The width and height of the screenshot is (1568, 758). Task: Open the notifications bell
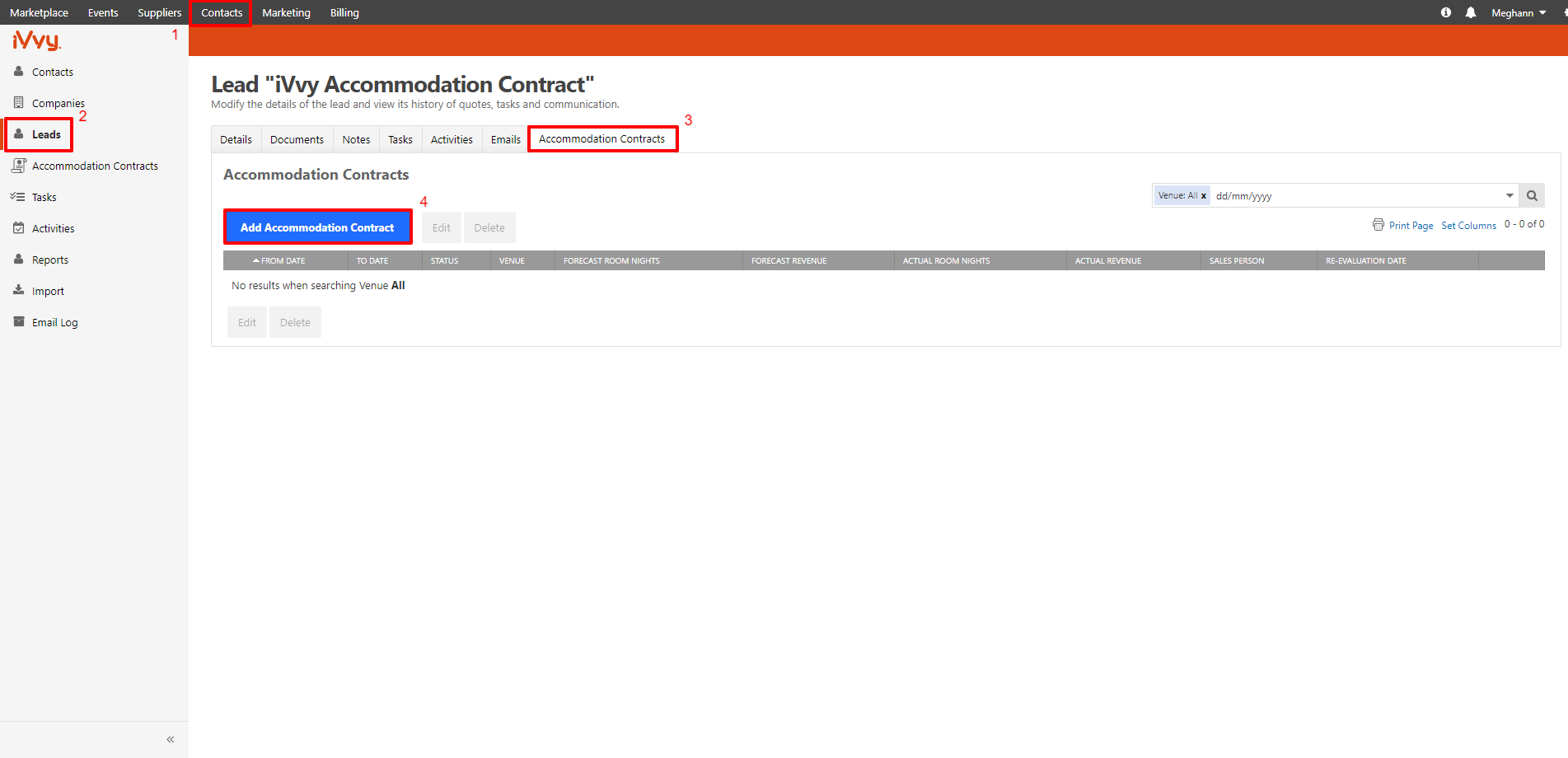[1471, 12]
